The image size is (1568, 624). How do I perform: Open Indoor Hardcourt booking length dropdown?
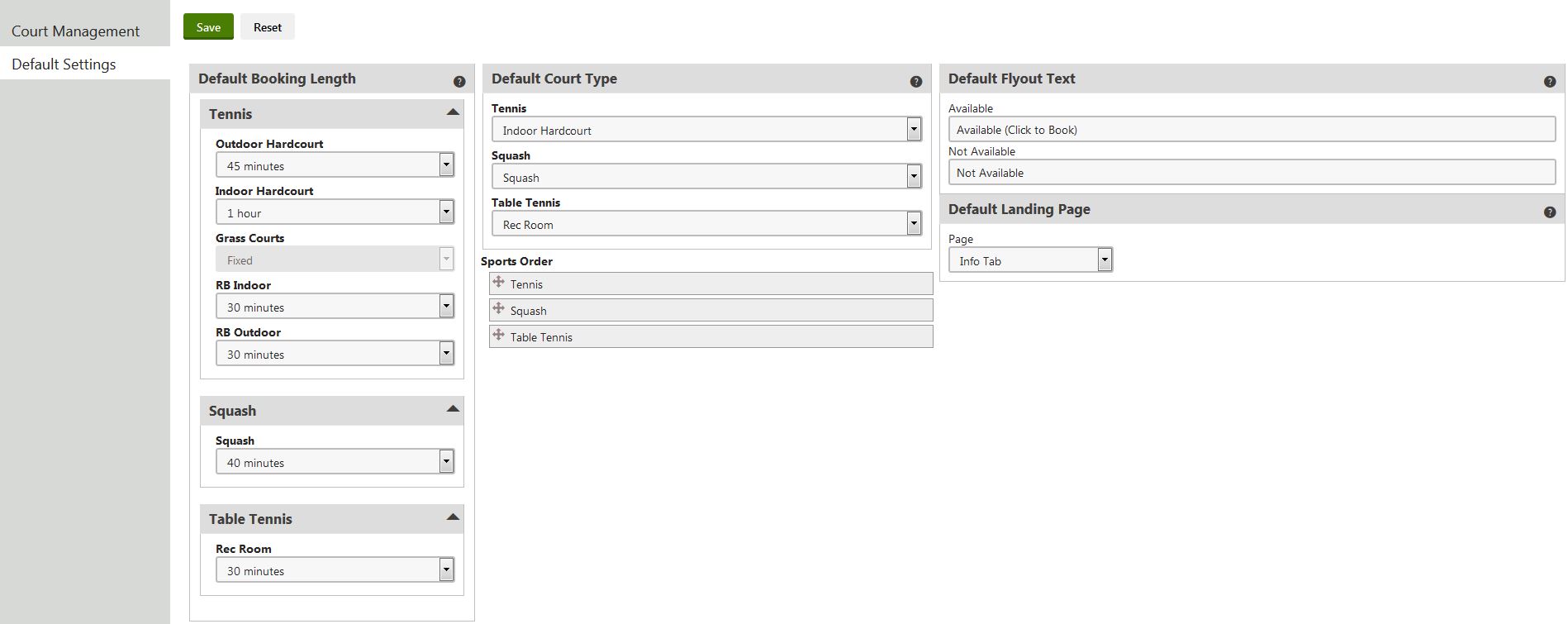click(x=446, y=212)
